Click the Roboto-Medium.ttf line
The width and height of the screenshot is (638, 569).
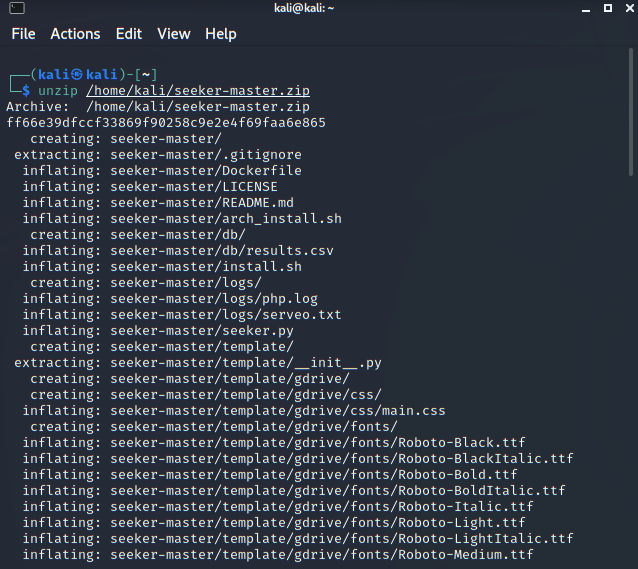[x=278, y=554]
